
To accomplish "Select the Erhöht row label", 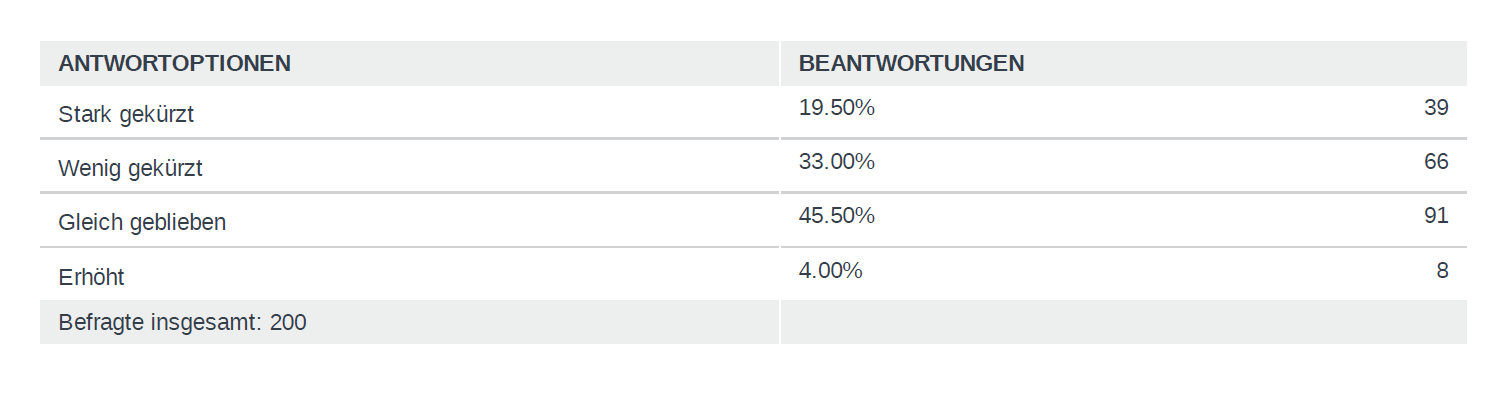I will [92, 277].
